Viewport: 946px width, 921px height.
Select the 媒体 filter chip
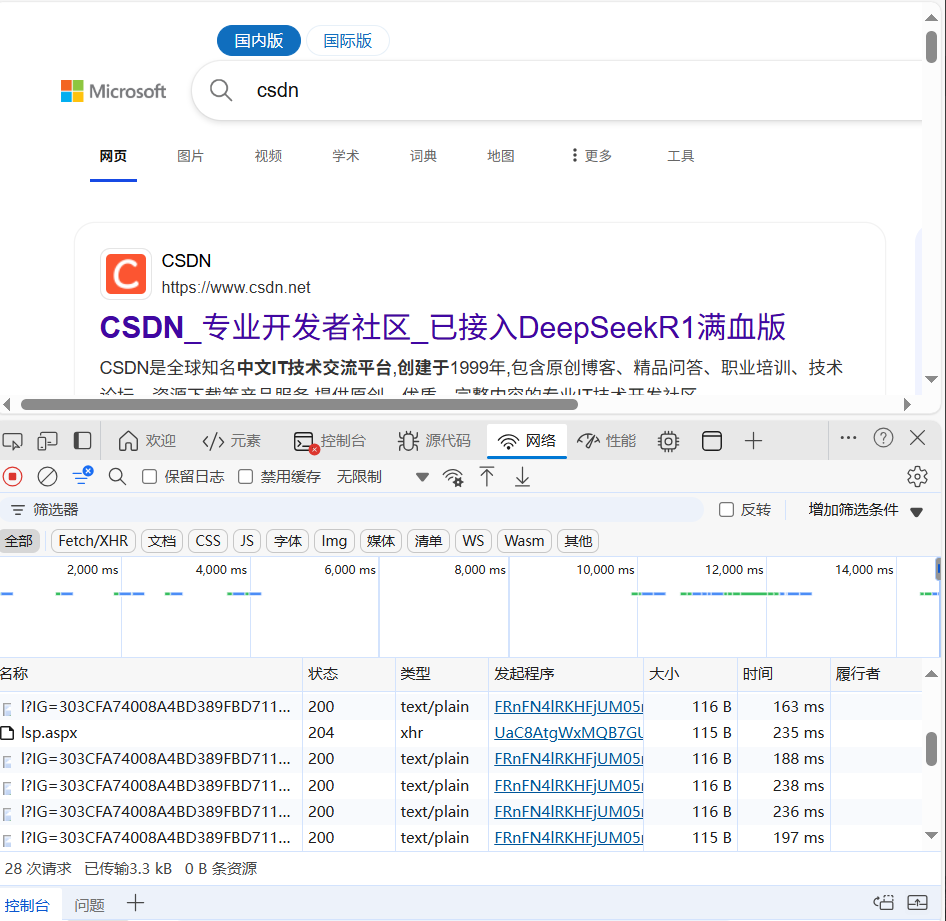pos(381,541)
